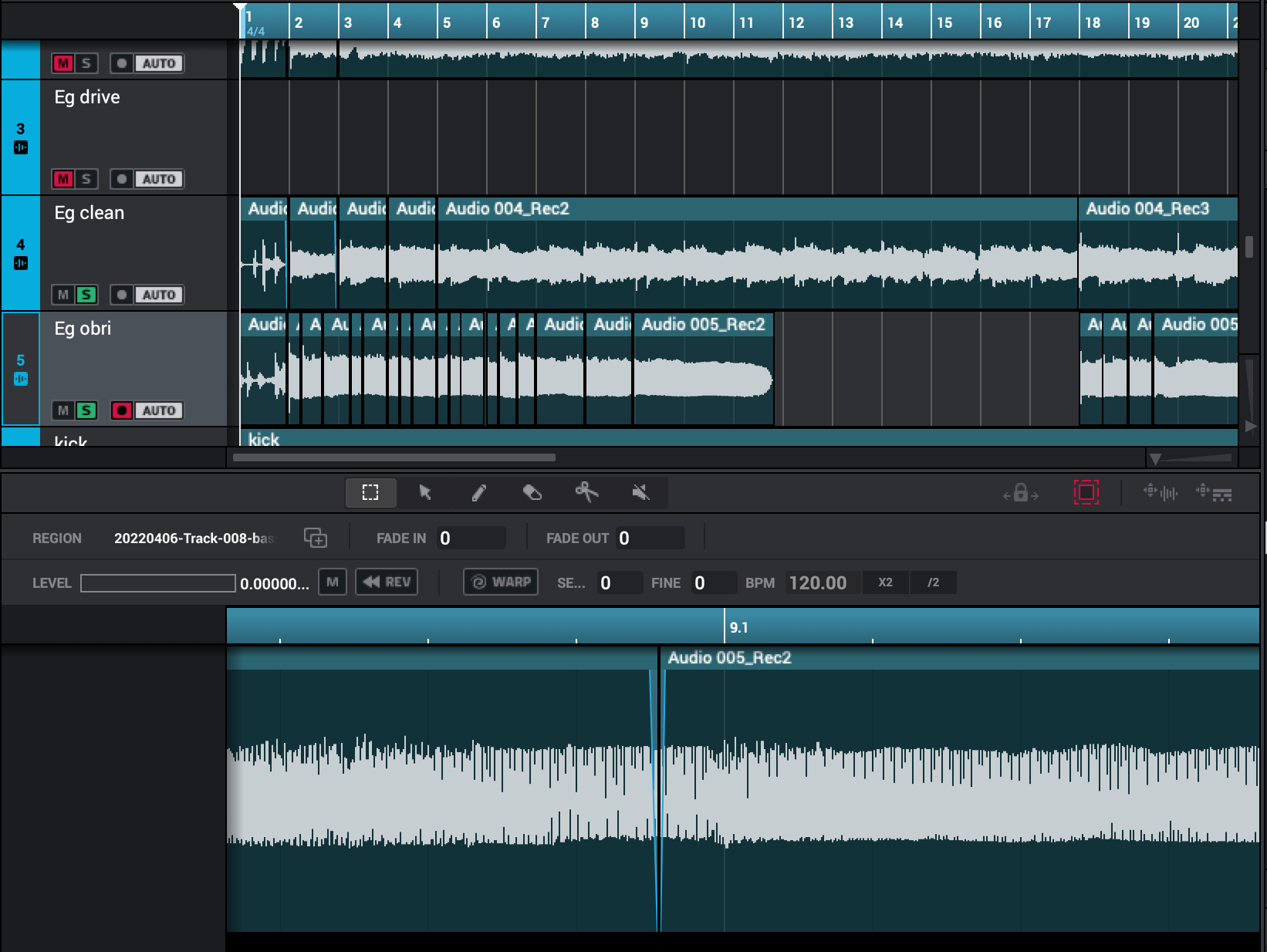
Task: Click bar 9 on the timeline ruler
Action: coord(644,22)
